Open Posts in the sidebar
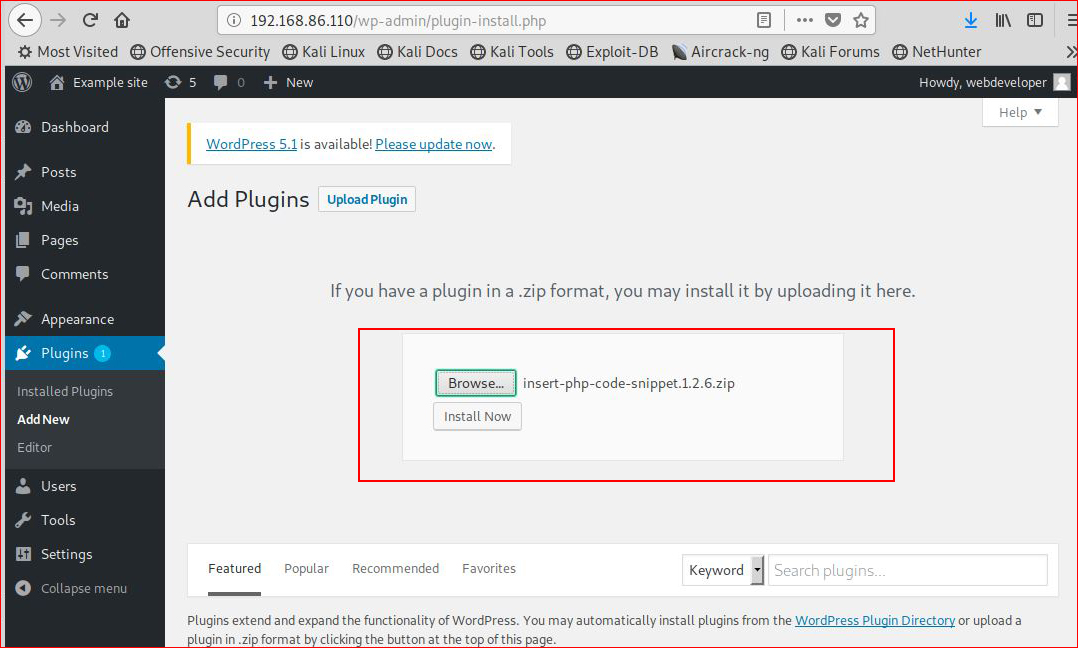1078x648 pixels. 58,172
